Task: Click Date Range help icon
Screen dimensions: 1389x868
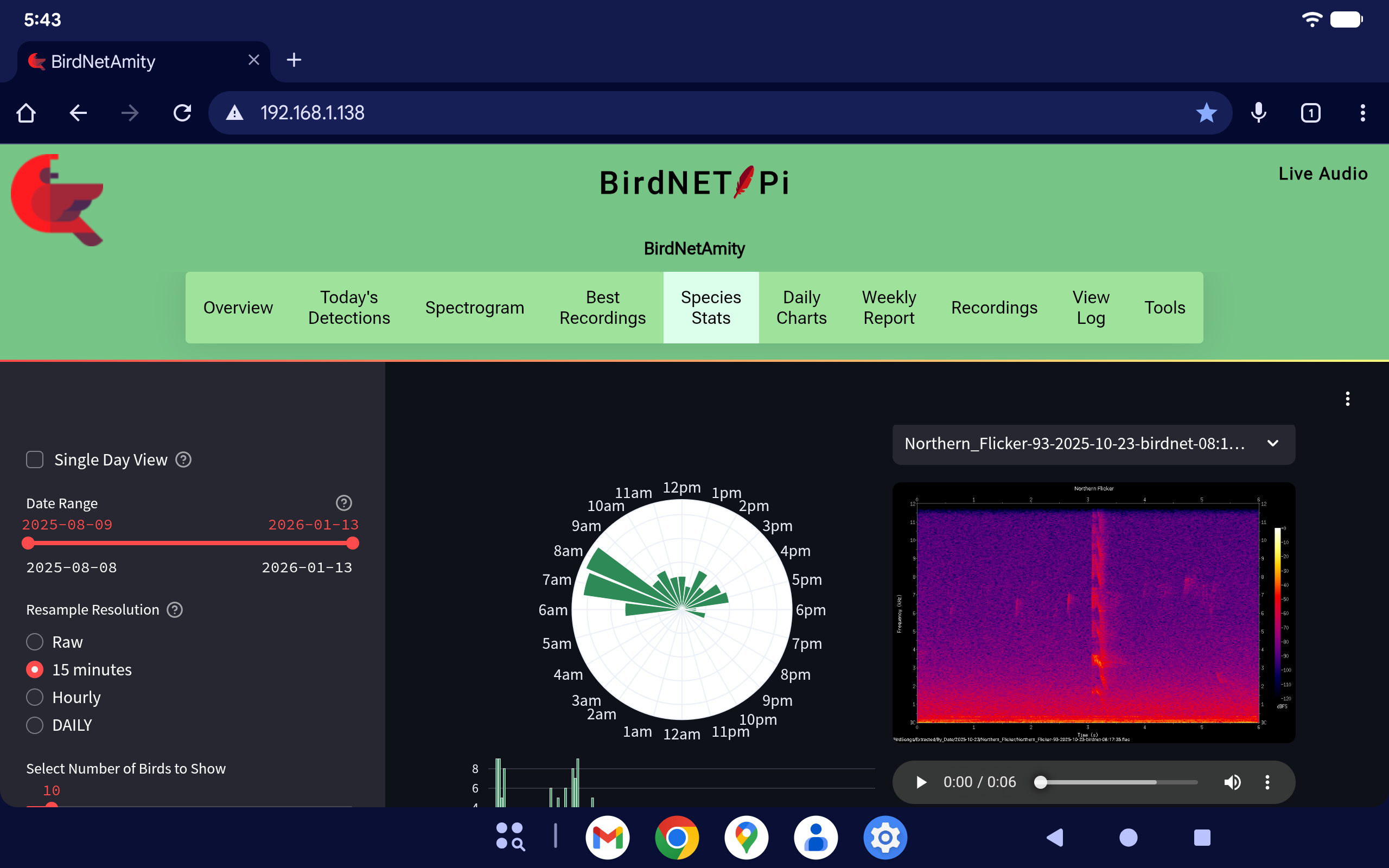Action: pos(344,503)
